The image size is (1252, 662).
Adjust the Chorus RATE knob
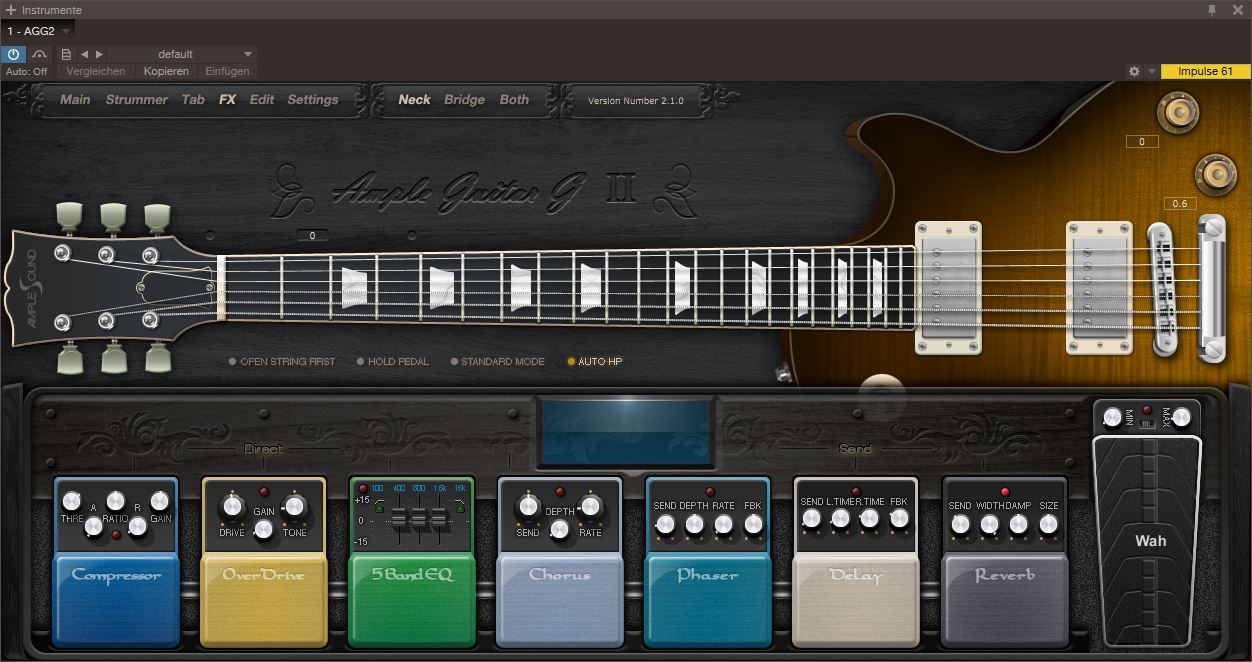pos(590,506)
